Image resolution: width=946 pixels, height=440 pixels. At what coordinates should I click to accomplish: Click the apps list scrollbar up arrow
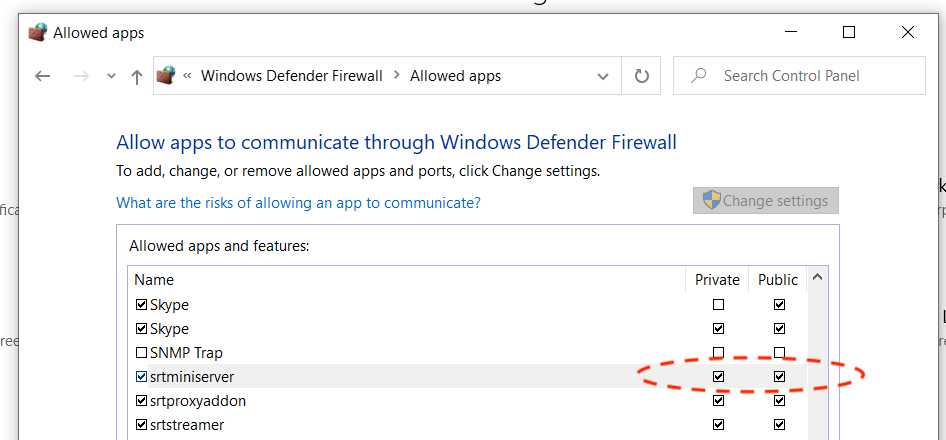point(817,278)
